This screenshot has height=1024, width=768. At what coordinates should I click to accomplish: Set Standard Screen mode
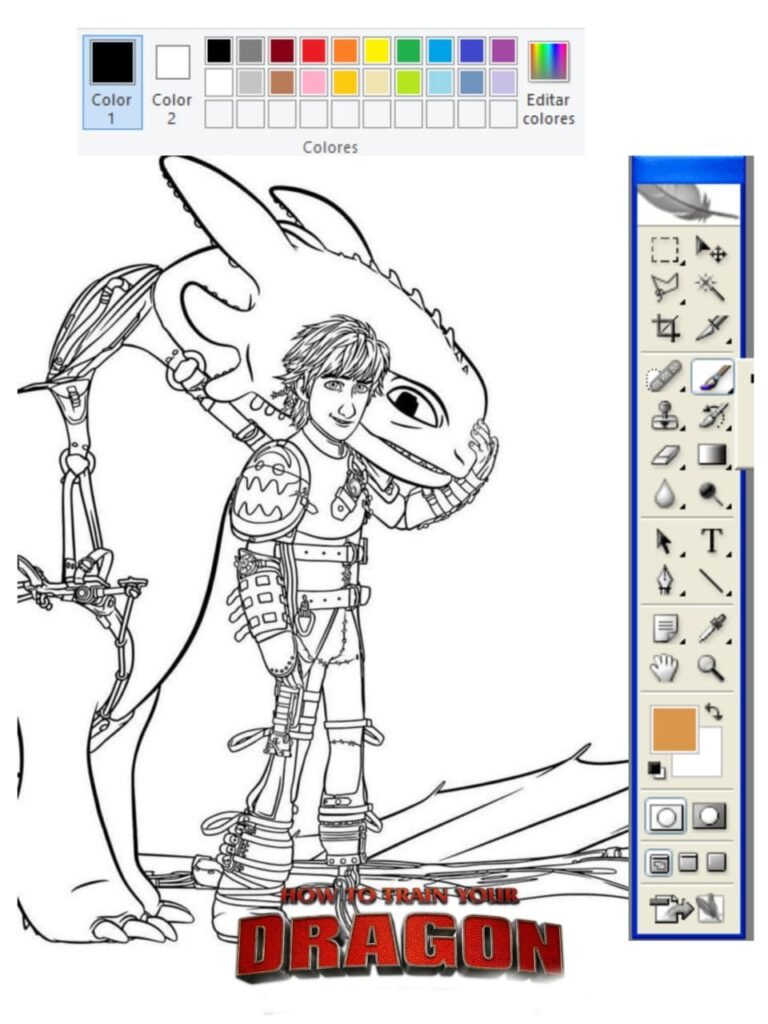pos(659,863)
